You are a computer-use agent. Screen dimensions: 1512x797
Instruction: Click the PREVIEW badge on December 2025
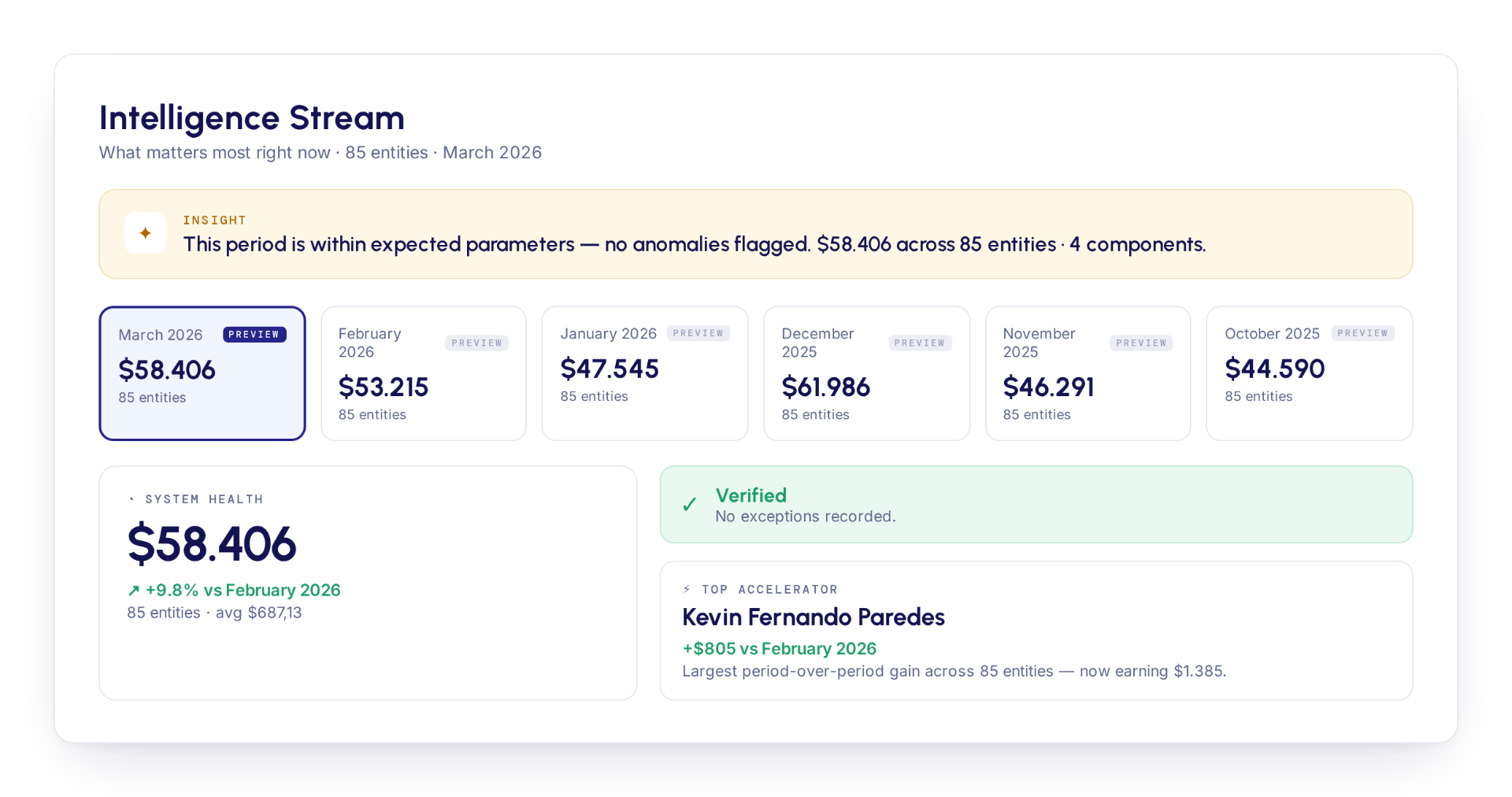921,343
